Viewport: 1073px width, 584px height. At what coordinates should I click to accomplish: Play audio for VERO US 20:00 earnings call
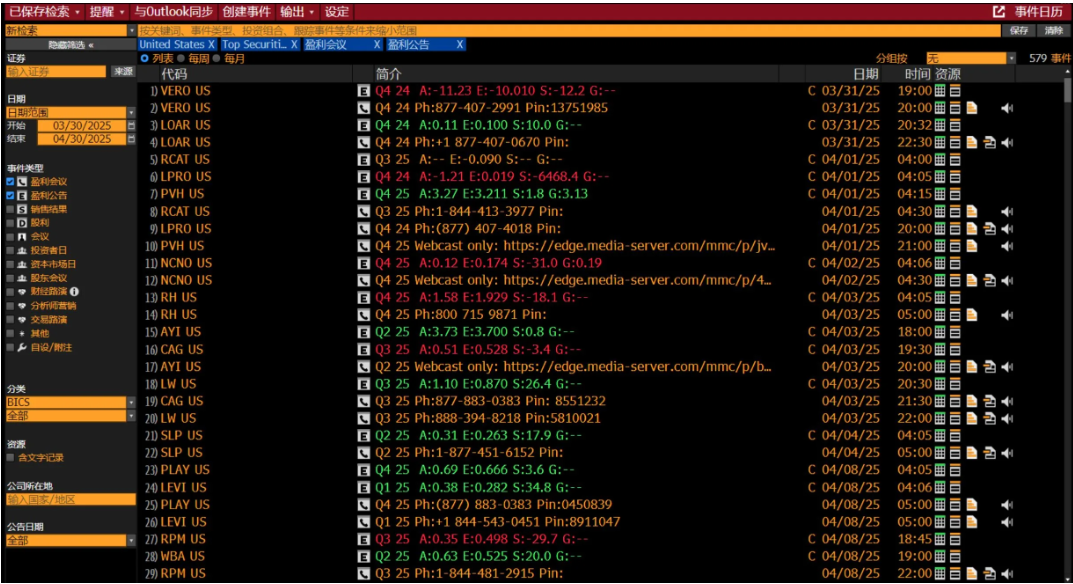[1007, 108]
